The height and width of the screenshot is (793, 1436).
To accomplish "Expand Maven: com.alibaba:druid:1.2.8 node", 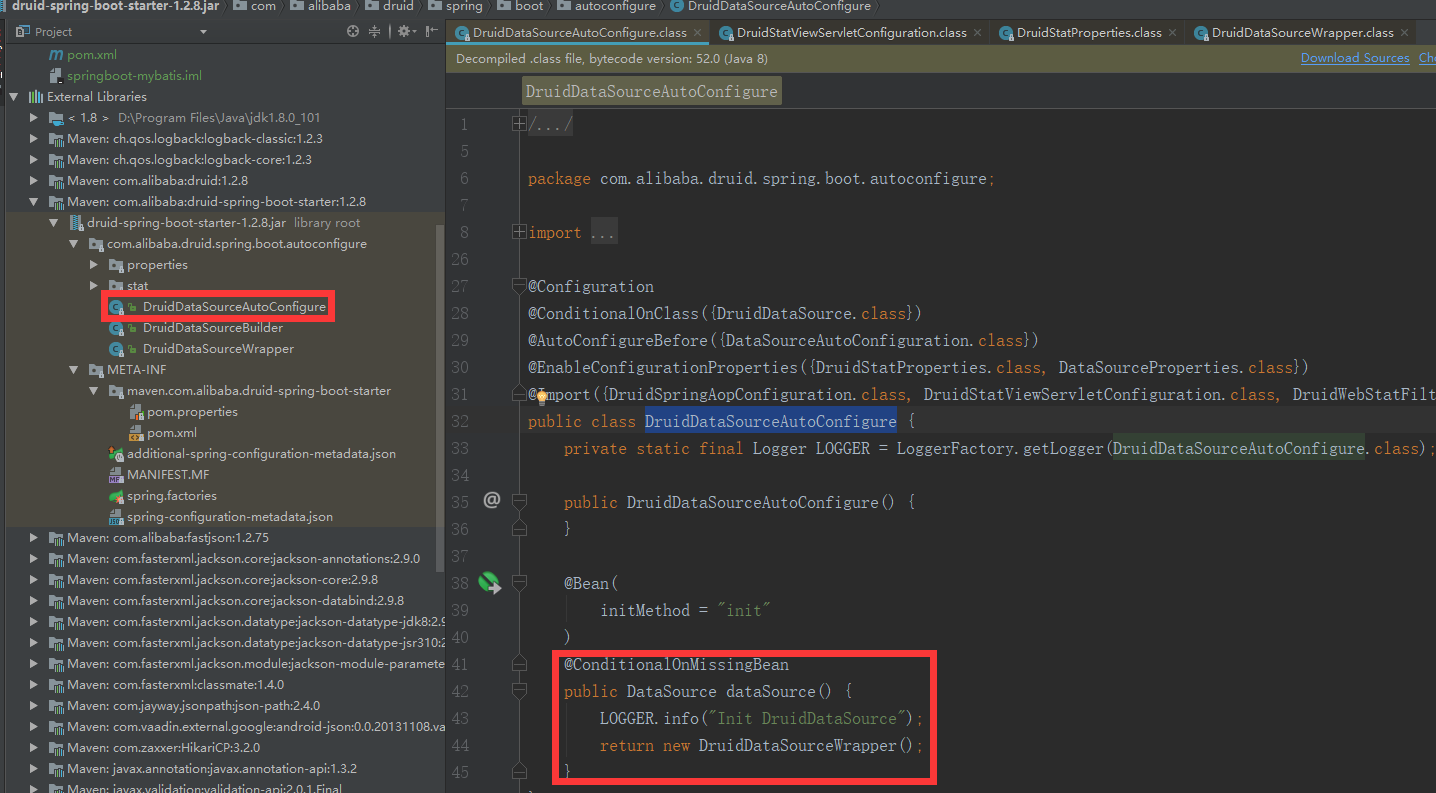I will coord(34,181).
